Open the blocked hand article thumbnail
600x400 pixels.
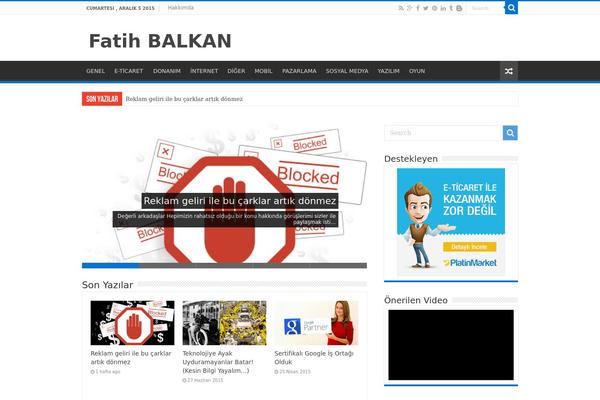[132, 323]
